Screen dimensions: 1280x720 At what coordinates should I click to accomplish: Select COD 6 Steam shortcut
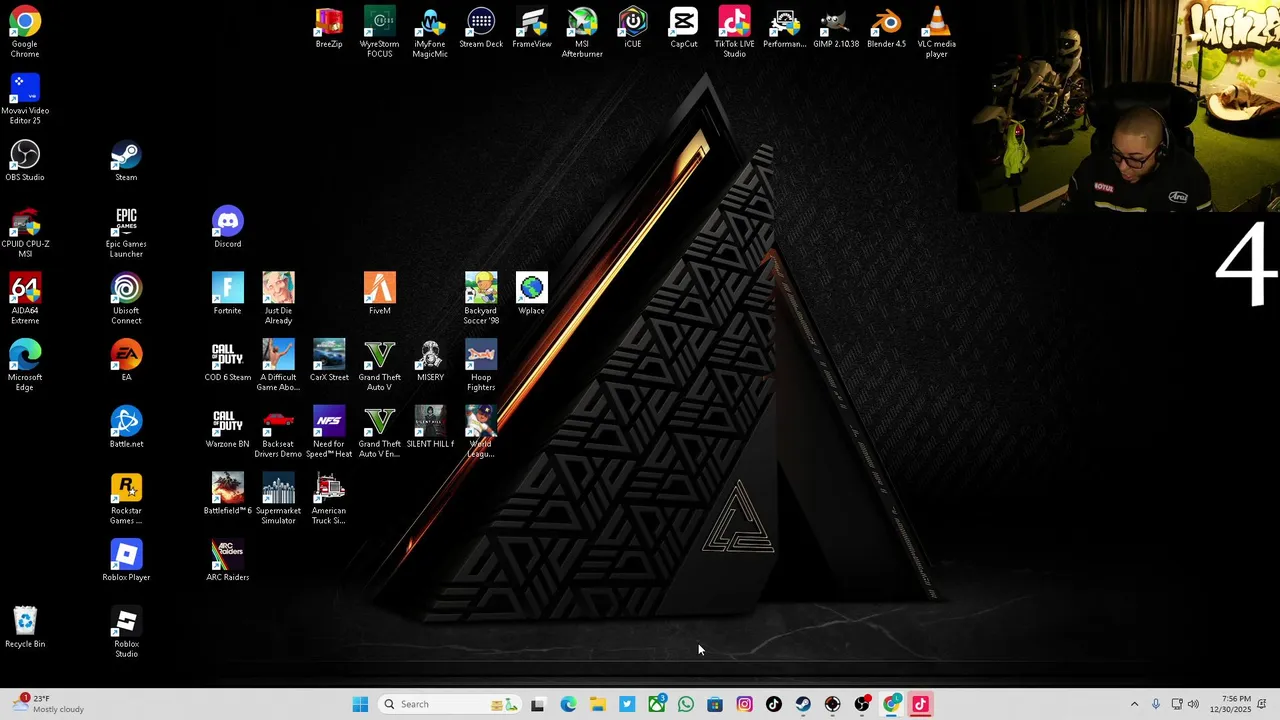click(227, 361)
